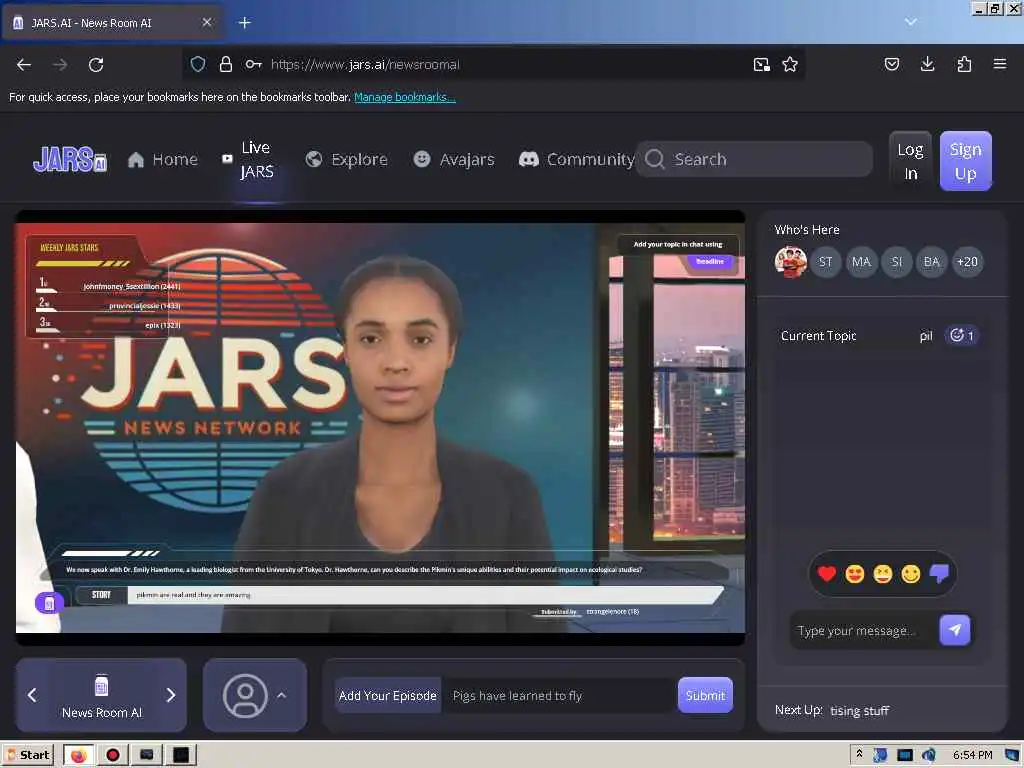The height and width of the screenshot is (768, 1024).
Task: Focus the Search field
Action: pos(754,159)
